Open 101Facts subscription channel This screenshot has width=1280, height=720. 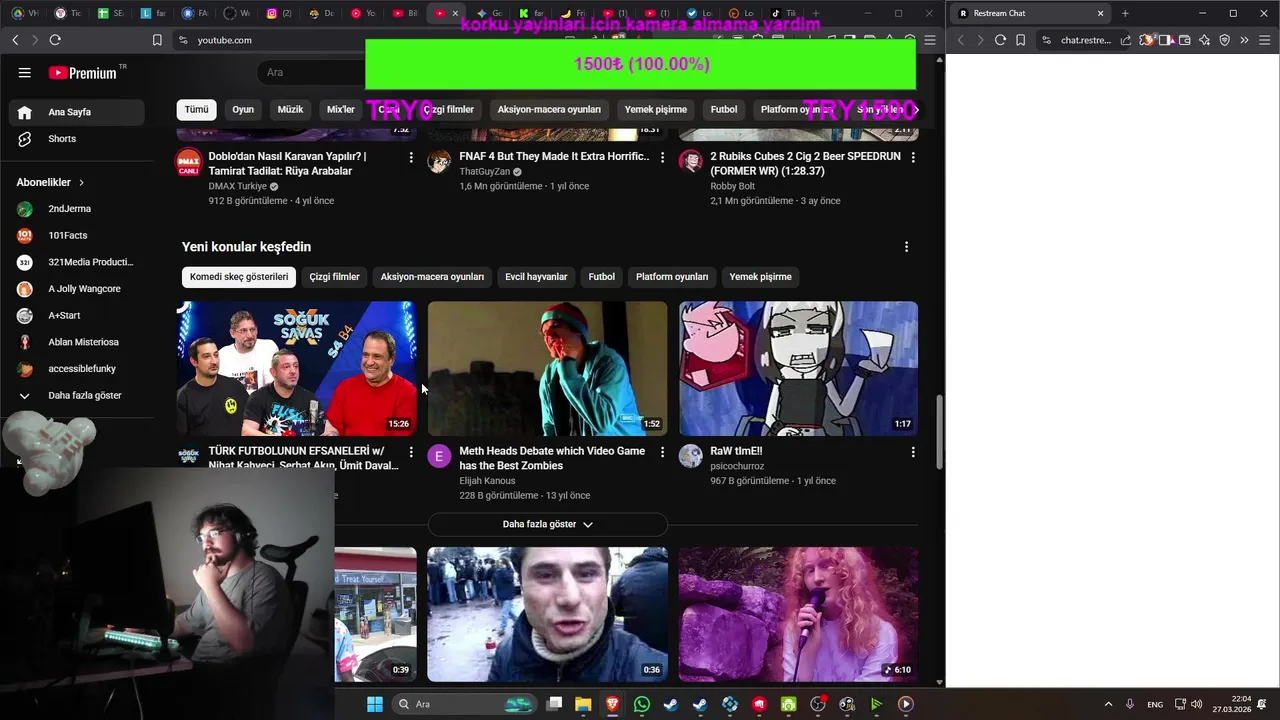point(68,236)
